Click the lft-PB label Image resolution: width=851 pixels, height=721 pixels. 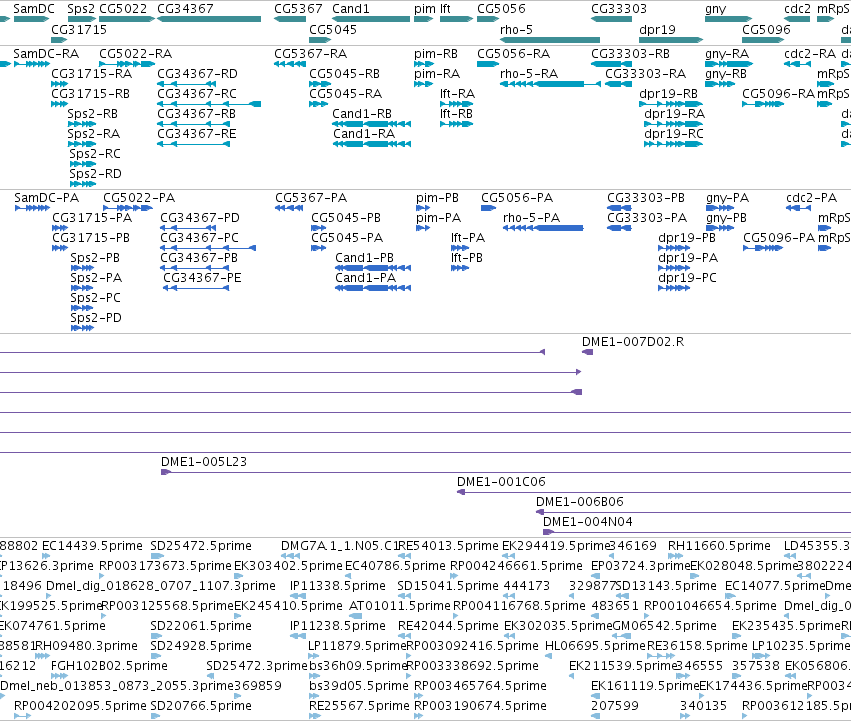(467, 258)
